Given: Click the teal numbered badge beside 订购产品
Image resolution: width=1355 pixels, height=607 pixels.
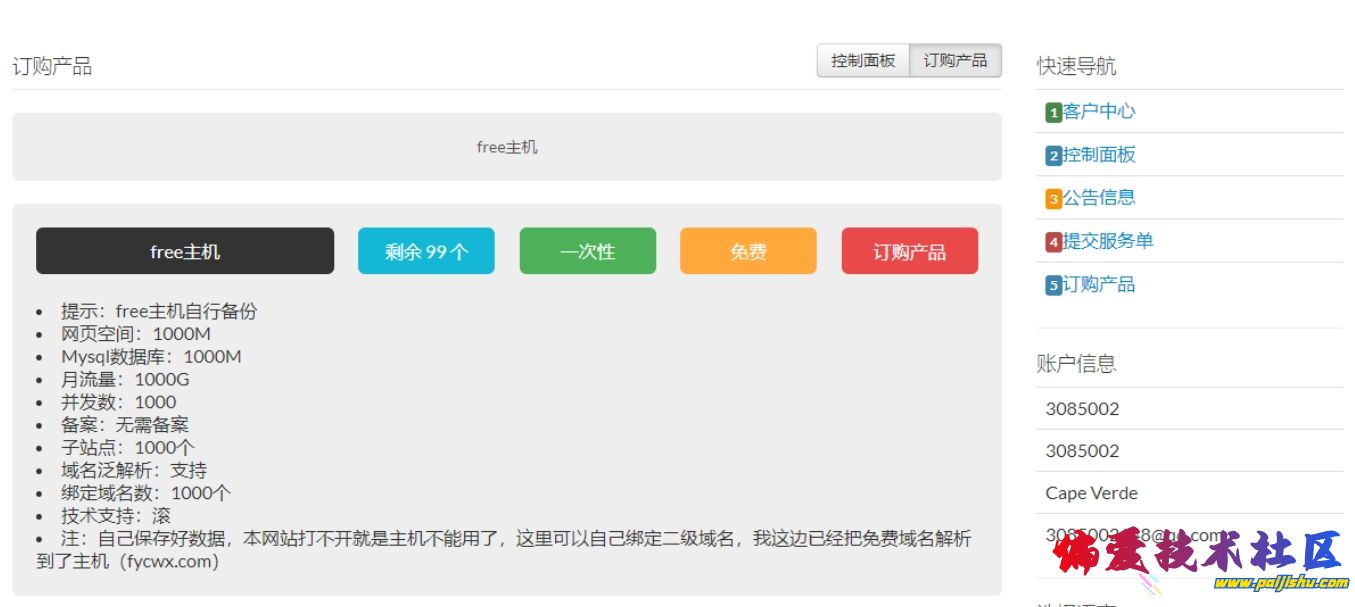Looking at the screenshot, I should click(x=1052, y=284).
